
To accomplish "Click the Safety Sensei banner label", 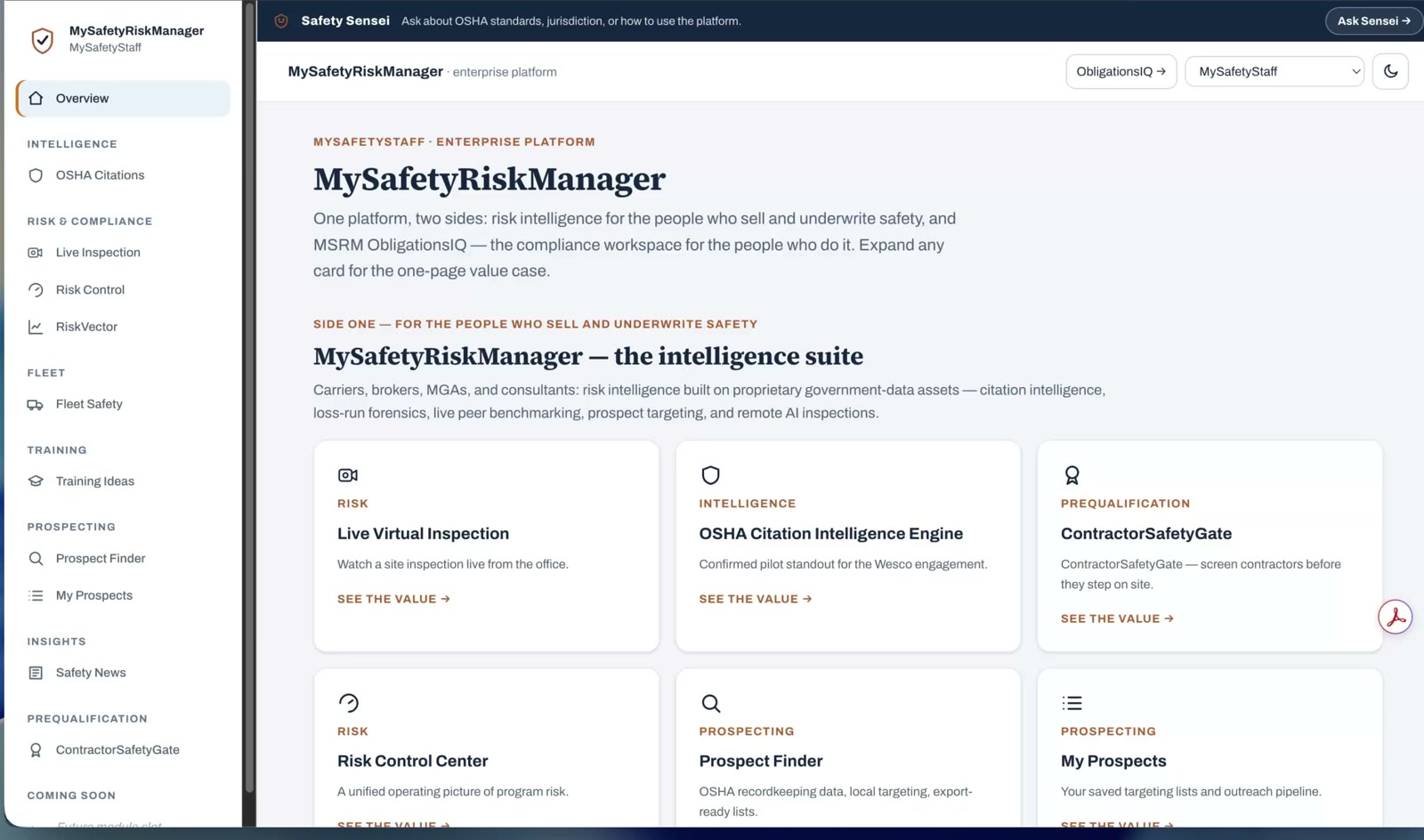I will point(345,20).
